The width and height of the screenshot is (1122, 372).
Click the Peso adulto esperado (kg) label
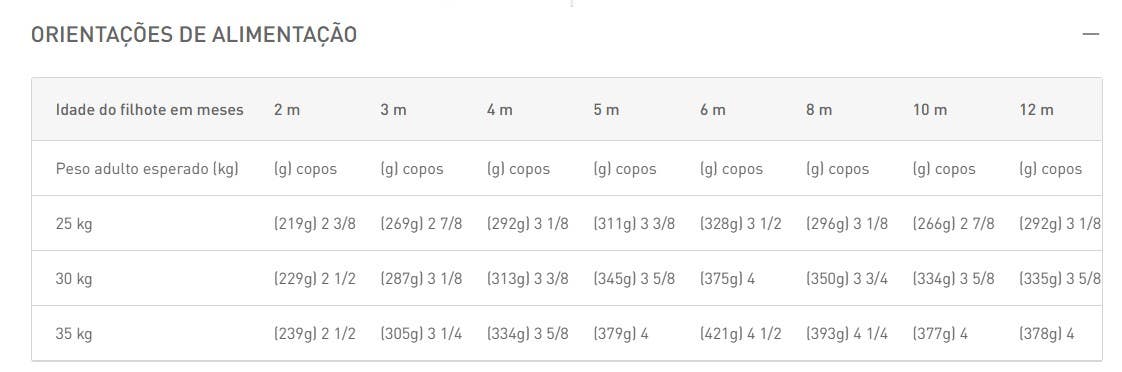(147, 170)
